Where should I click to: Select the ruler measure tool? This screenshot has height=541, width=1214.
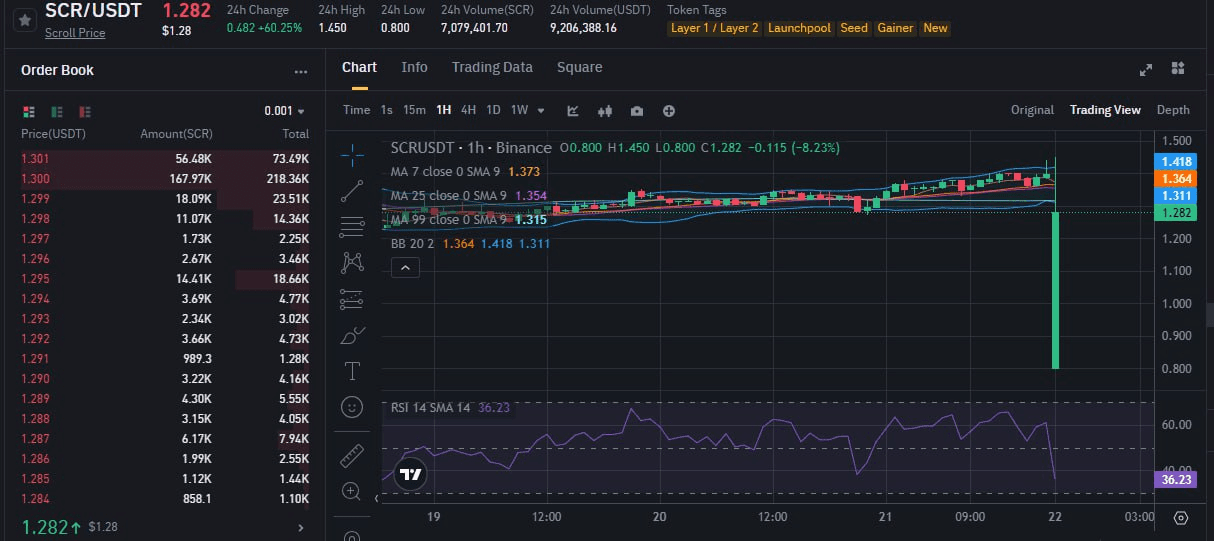tap(352, 455)
